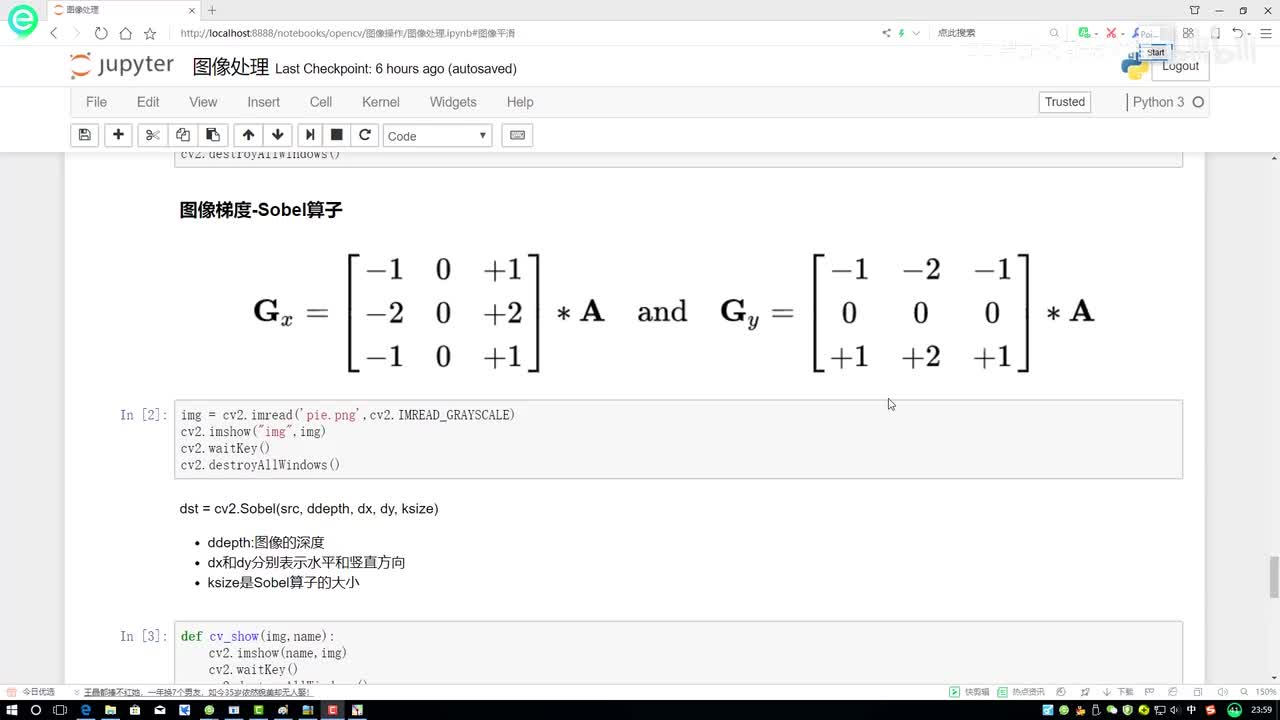Click the Sobel formula image
The height and width of the screenshot is (720, 1280).
[x=674, y=313]
